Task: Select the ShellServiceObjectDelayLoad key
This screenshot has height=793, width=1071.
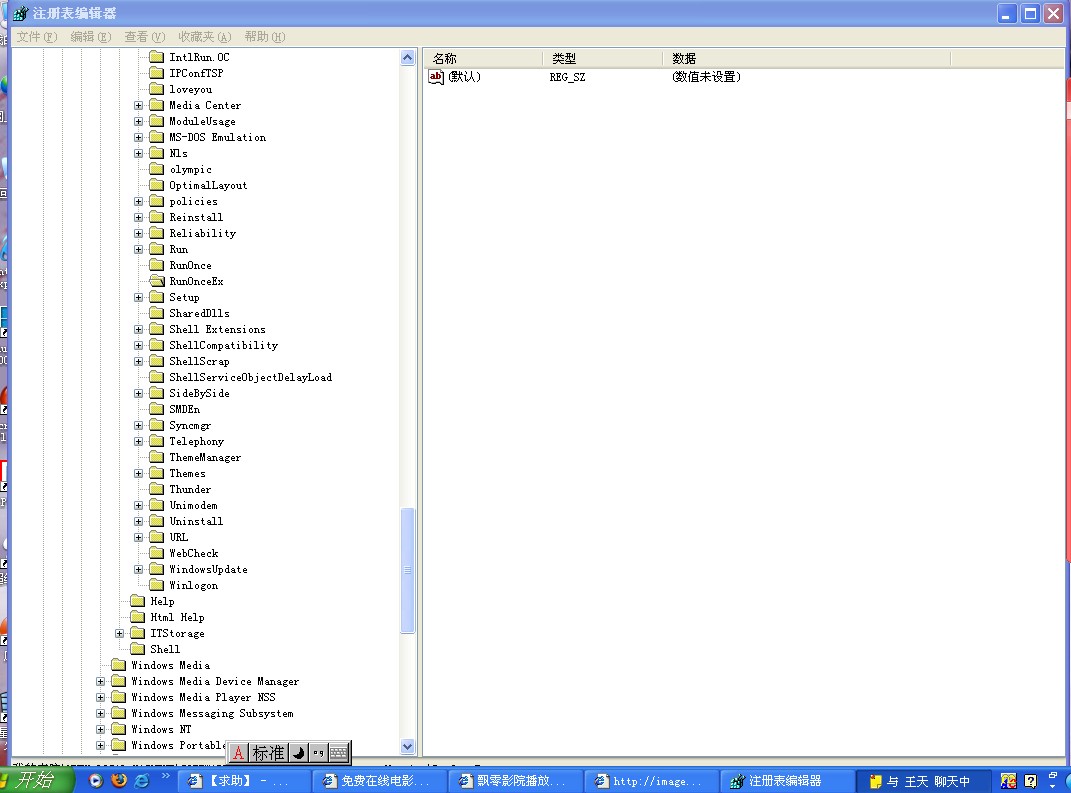Action: tap(251, 377)
